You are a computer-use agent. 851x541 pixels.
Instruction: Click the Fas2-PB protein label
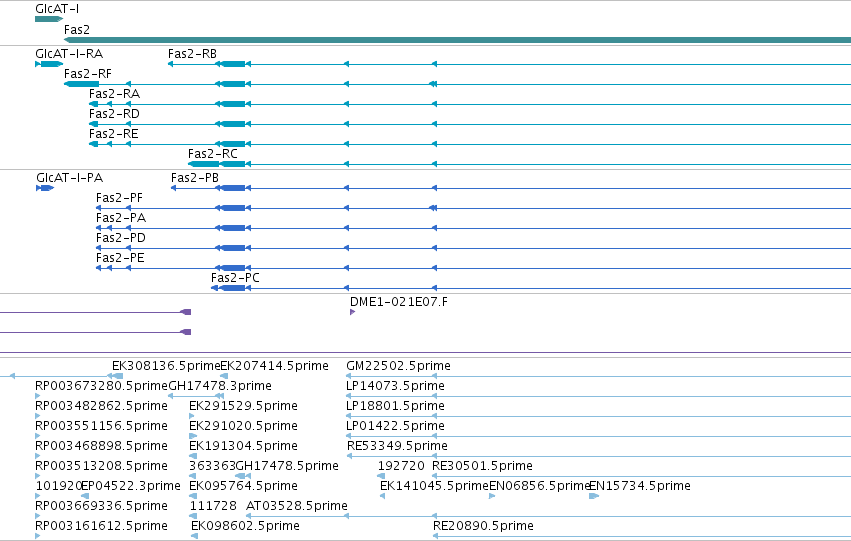[195, 178]
